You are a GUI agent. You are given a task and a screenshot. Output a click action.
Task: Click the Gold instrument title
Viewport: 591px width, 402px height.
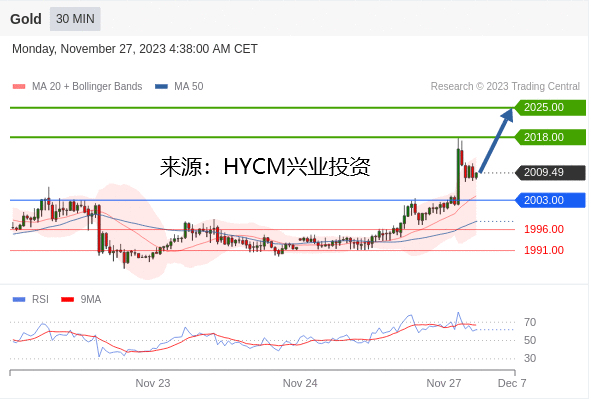point(26,19)
